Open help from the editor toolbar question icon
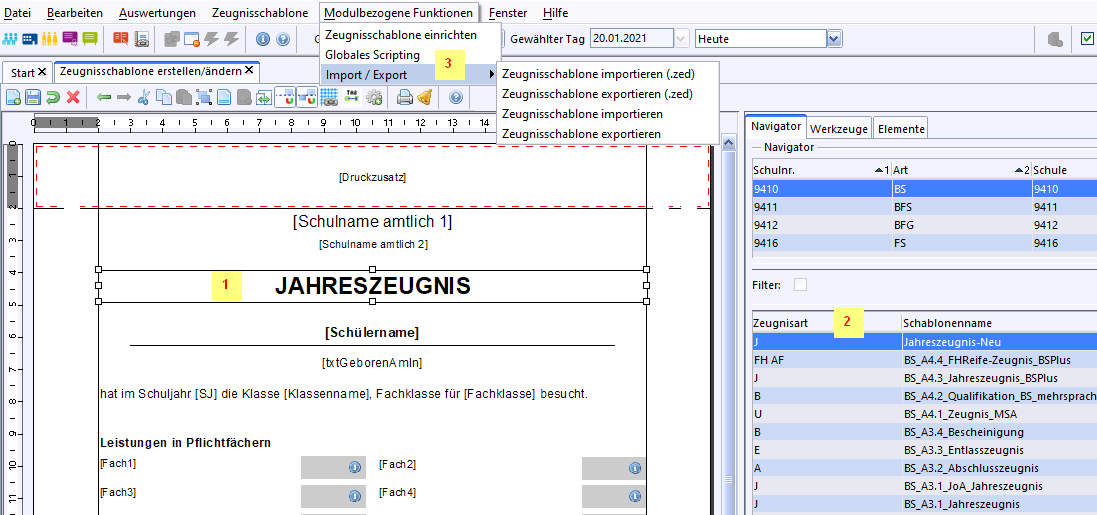 click(456, 97)
